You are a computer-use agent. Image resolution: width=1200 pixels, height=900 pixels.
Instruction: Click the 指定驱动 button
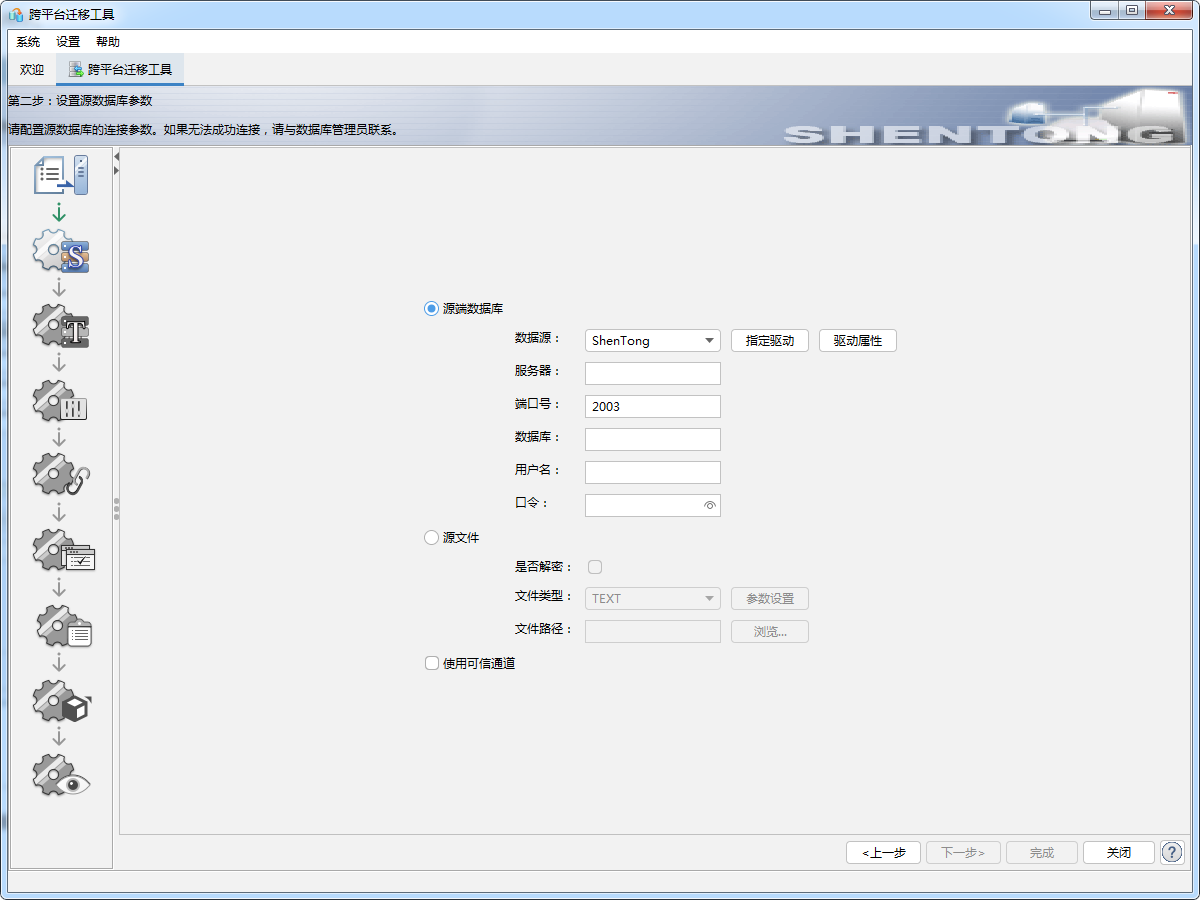click(x=769, y=341)
